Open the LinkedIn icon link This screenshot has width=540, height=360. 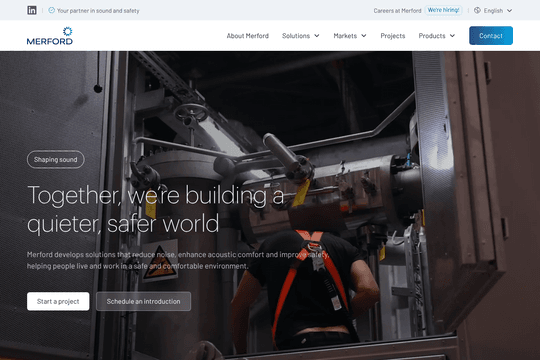click(32, 10)
